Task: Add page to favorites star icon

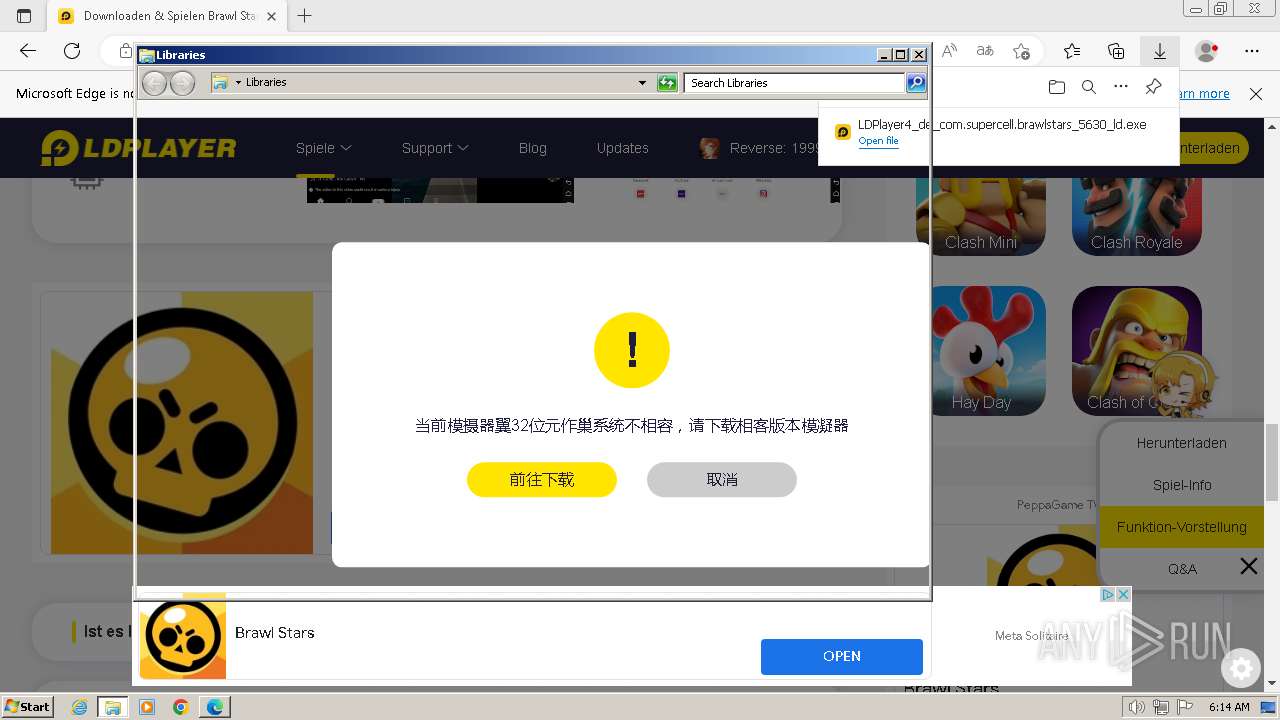Action: 1021,51
